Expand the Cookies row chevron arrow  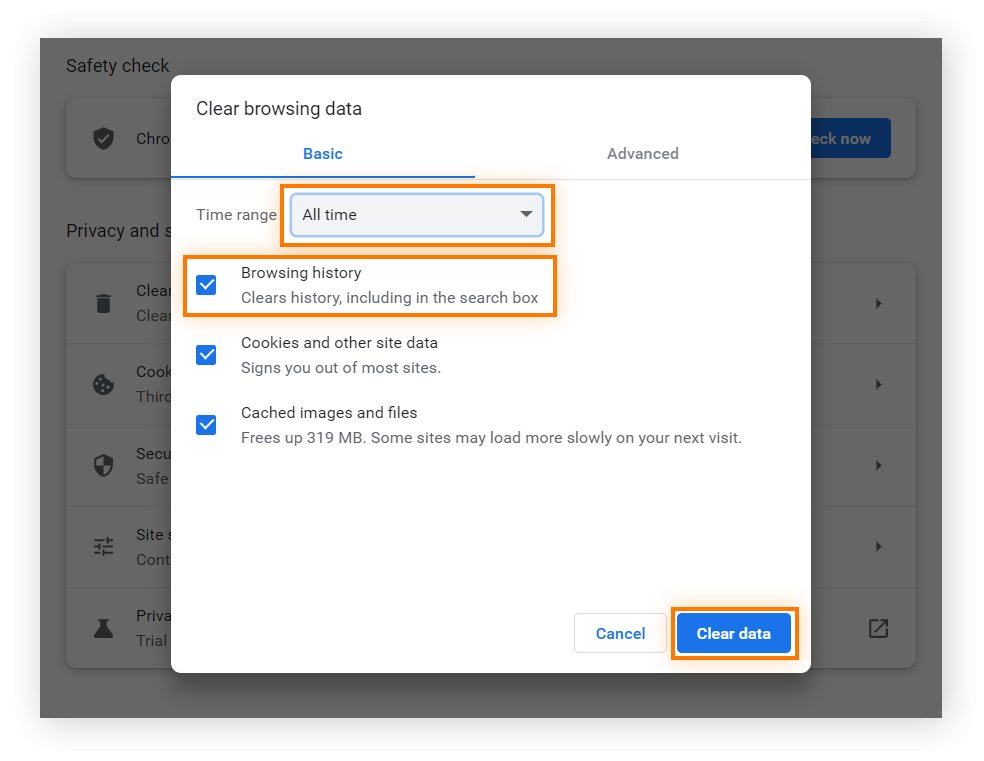878,385
